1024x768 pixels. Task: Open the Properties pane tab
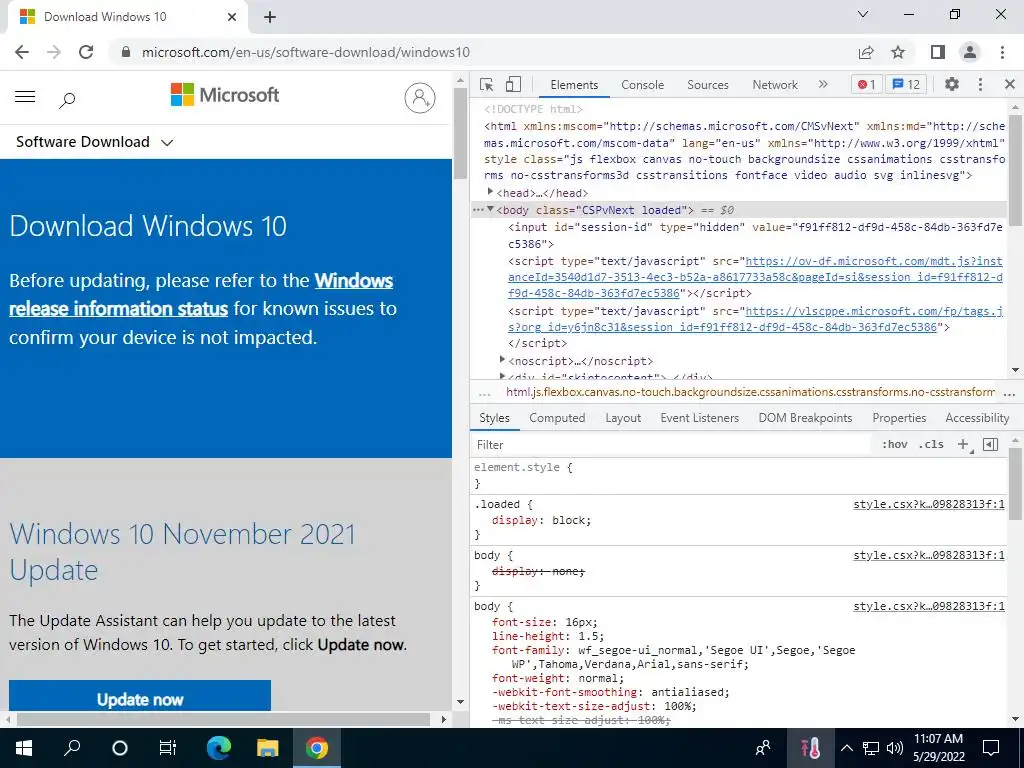coord(899,418)
